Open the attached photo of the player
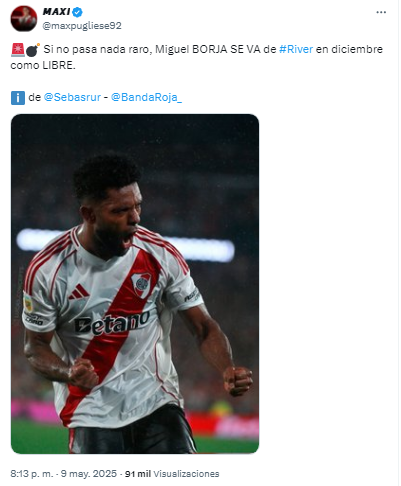 (x=135, y=284)
